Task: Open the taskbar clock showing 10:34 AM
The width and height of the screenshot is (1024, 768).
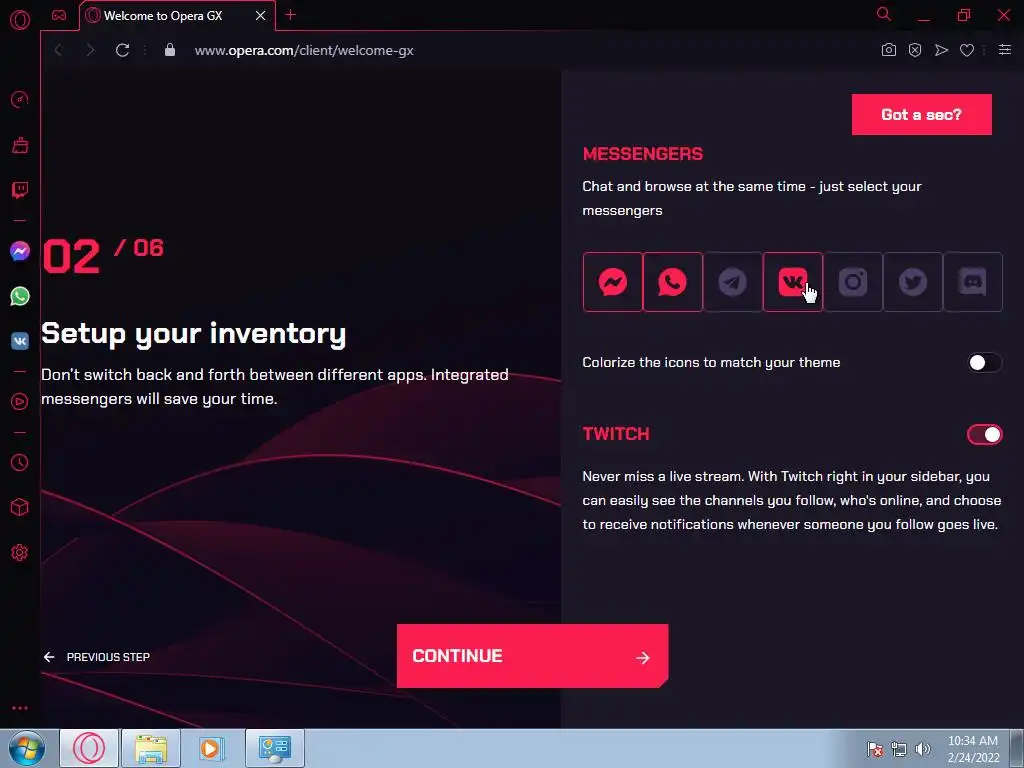Action: click(x=973, y=749)
